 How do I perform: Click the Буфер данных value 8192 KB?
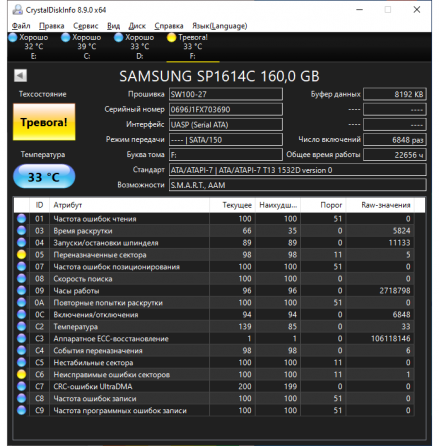pos(395,94)
